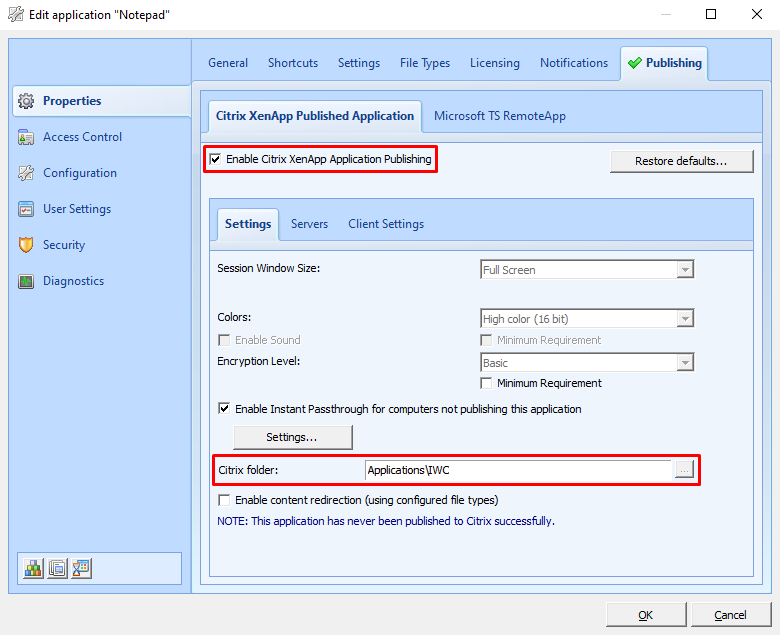Open Diagnostics label in sidebar

coord(74,281)
